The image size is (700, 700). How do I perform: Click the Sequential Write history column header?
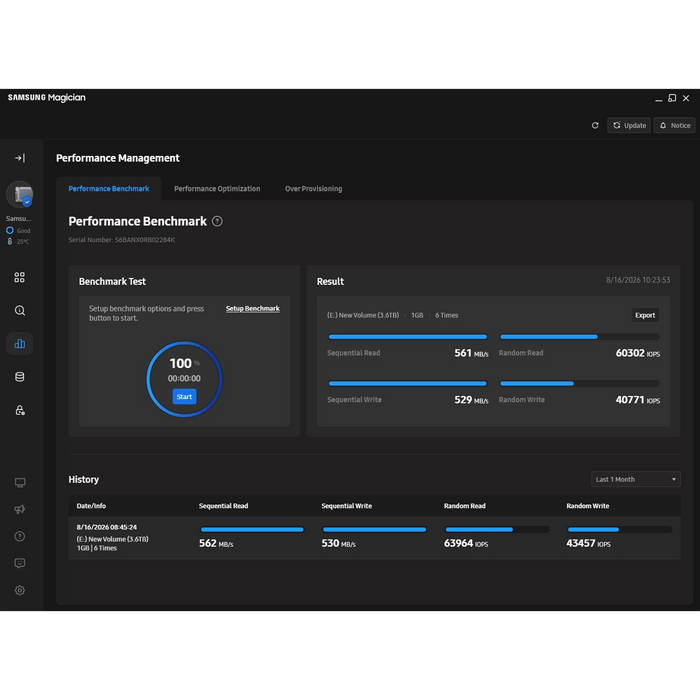tap(346, 506)
